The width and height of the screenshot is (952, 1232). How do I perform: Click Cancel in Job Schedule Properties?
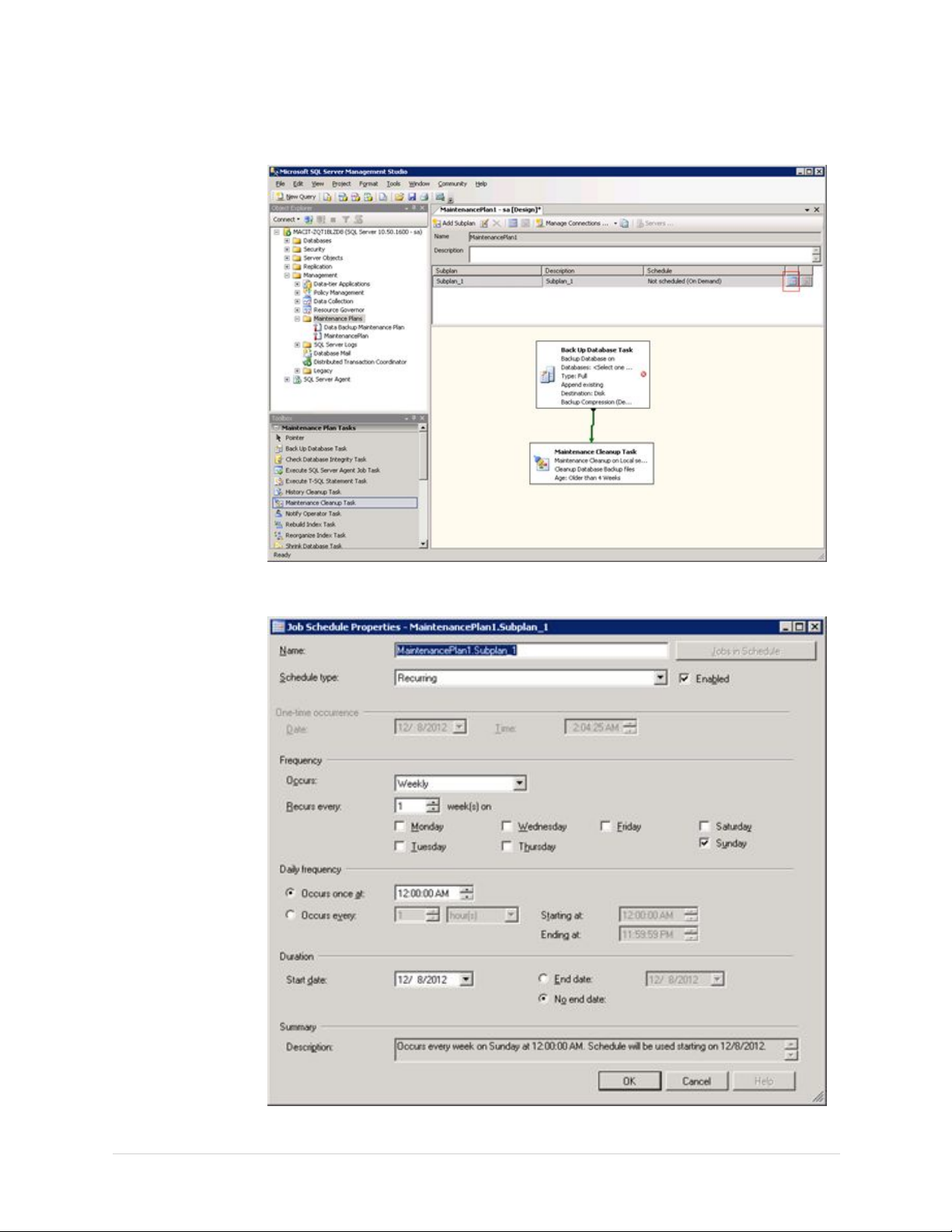click(696, 1081)
